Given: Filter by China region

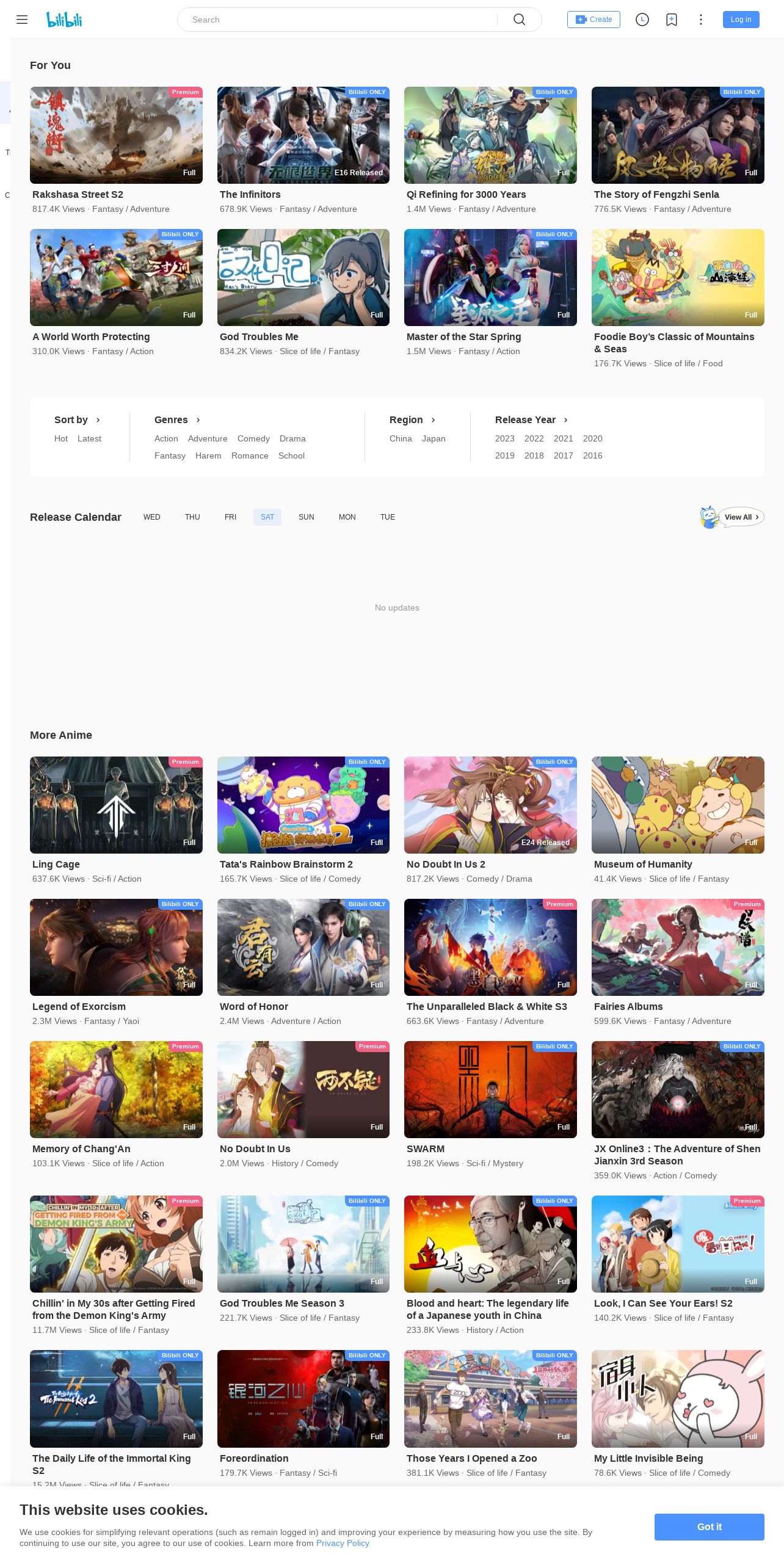Looking at the screenshot, I should [x=401, y=438].
